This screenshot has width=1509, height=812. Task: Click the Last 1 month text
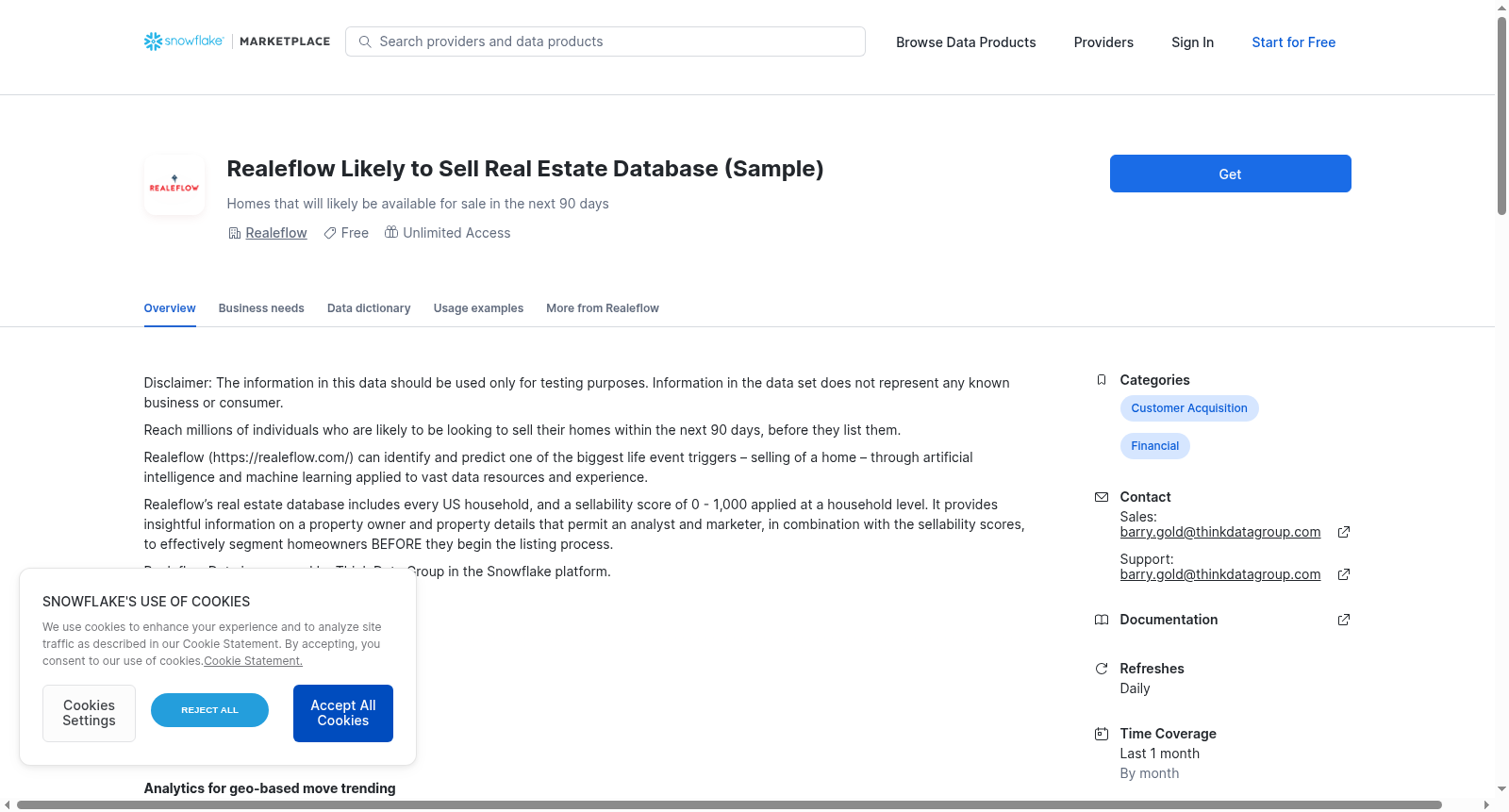pyautogui.click(x=1159, y=754)
